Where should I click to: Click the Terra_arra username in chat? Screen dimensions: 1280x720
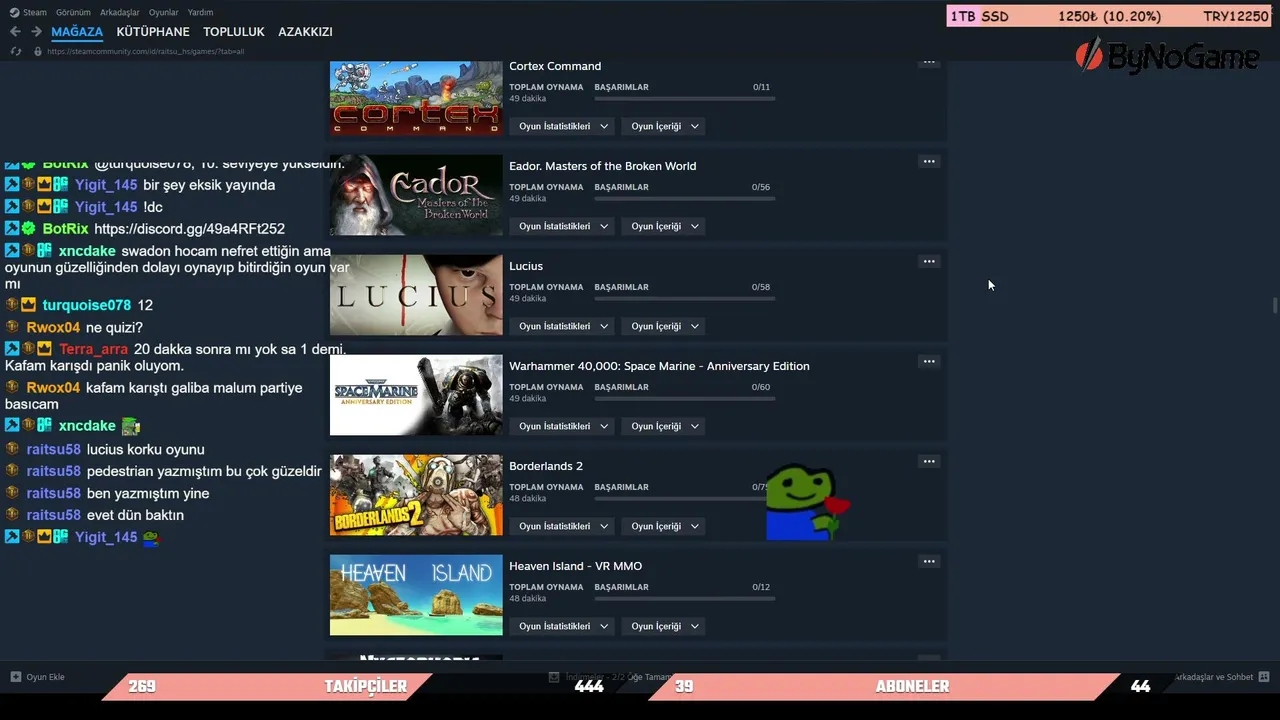pyautogui.click(x=94, y=349)
